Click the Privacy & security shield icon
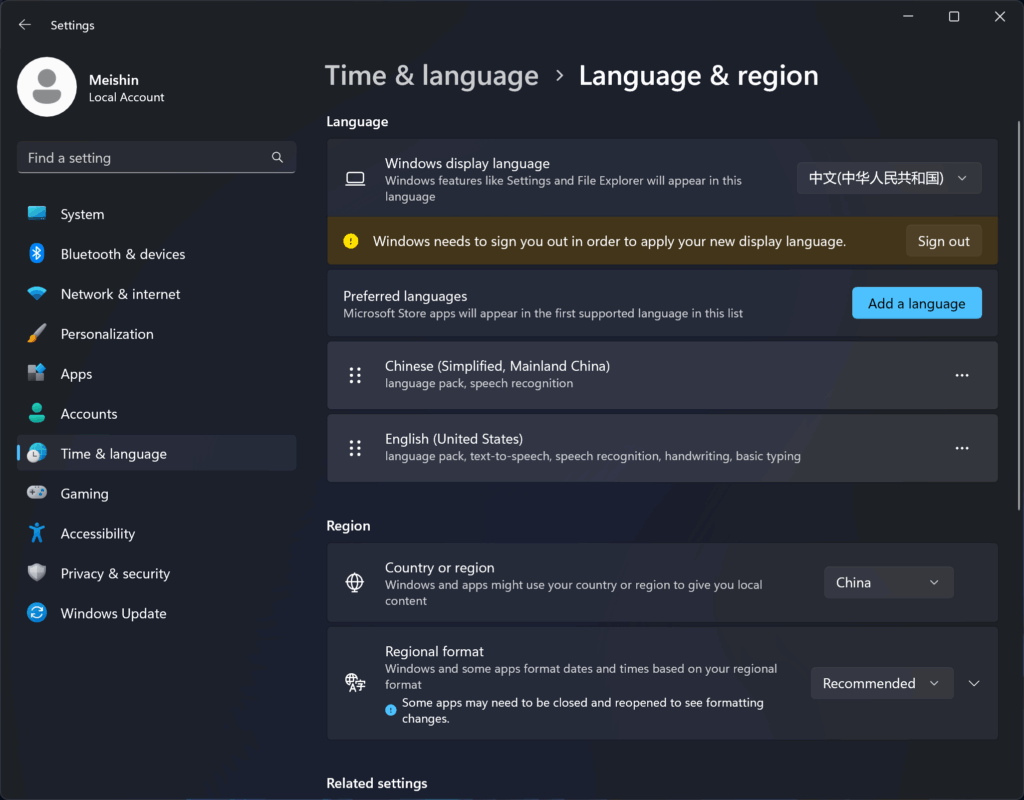Image resolution: width=1024 pixels, height=800 pixels. tap(37, 573)
